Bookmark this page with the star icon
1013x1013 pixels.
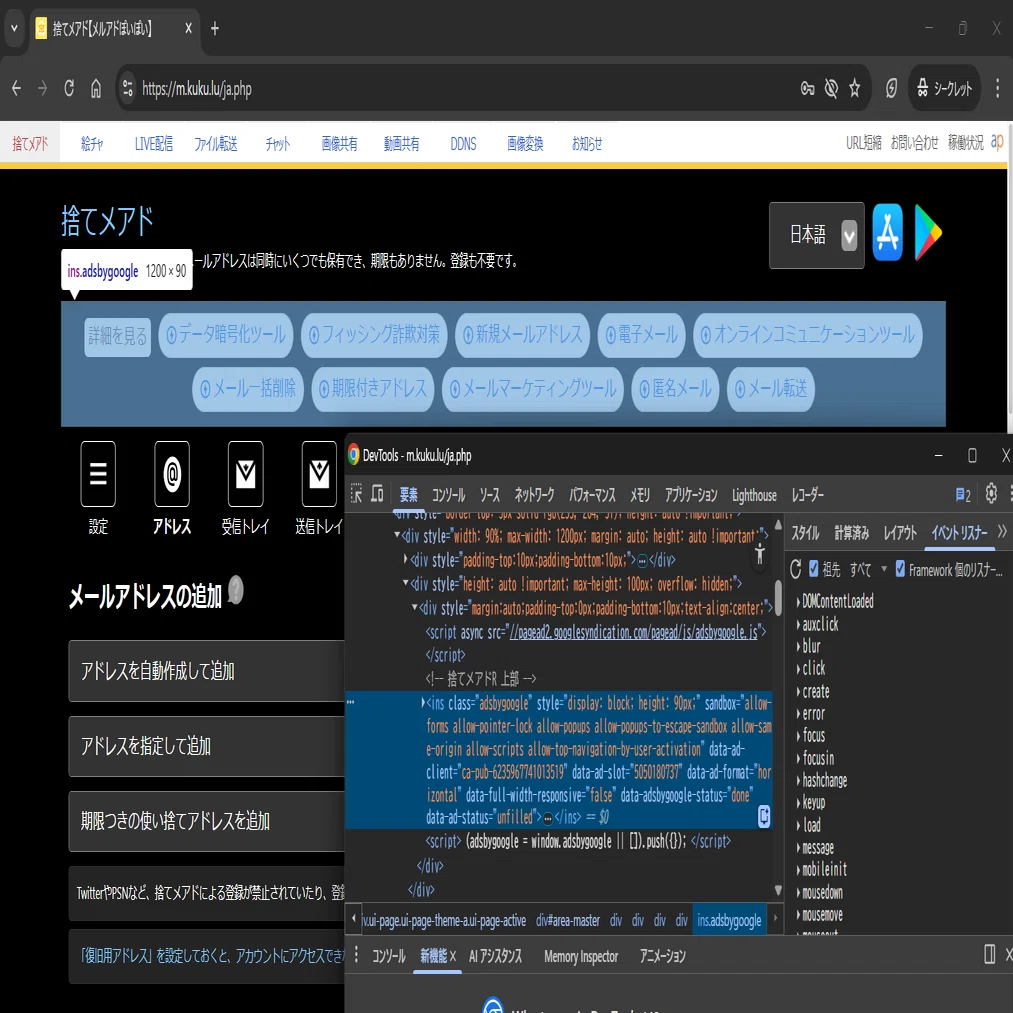tap(855, 89)
